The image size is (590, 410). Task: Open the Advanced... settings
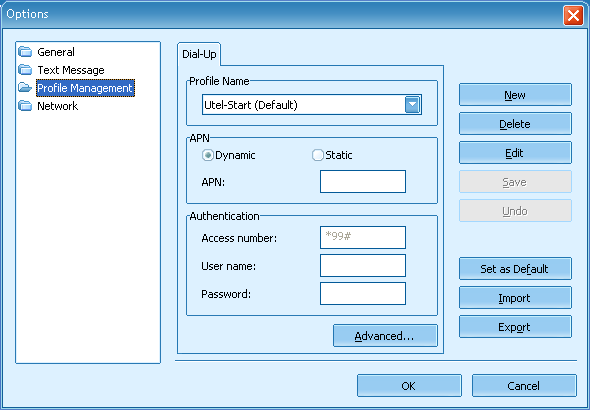385,336
